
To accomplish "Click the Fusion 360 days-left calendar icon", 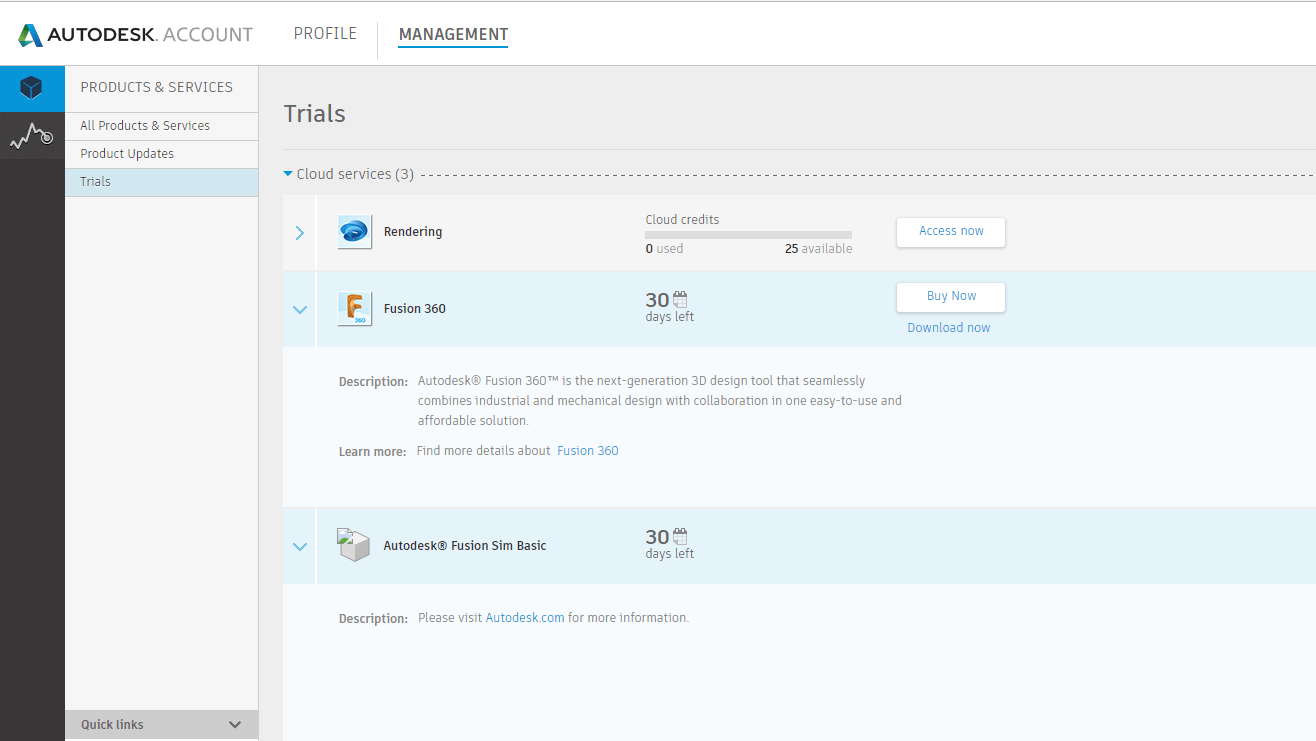I will [681, 299].
